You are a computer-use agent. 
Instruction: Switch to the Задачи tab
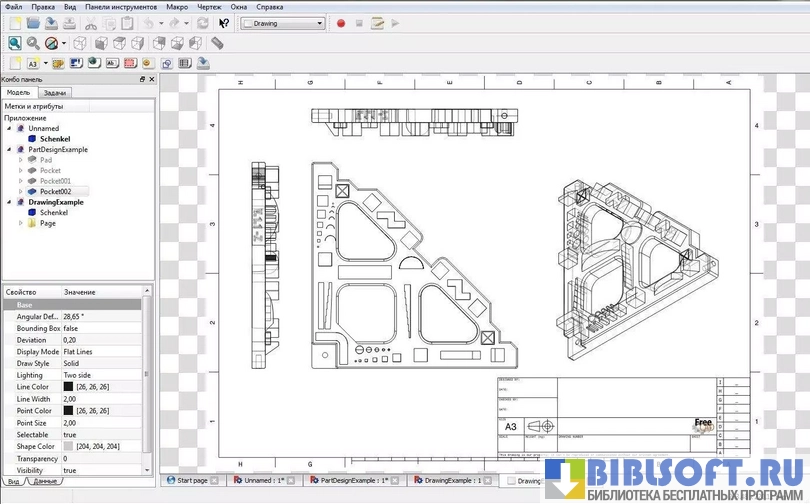pyautogui.click(x=55, y=92)
